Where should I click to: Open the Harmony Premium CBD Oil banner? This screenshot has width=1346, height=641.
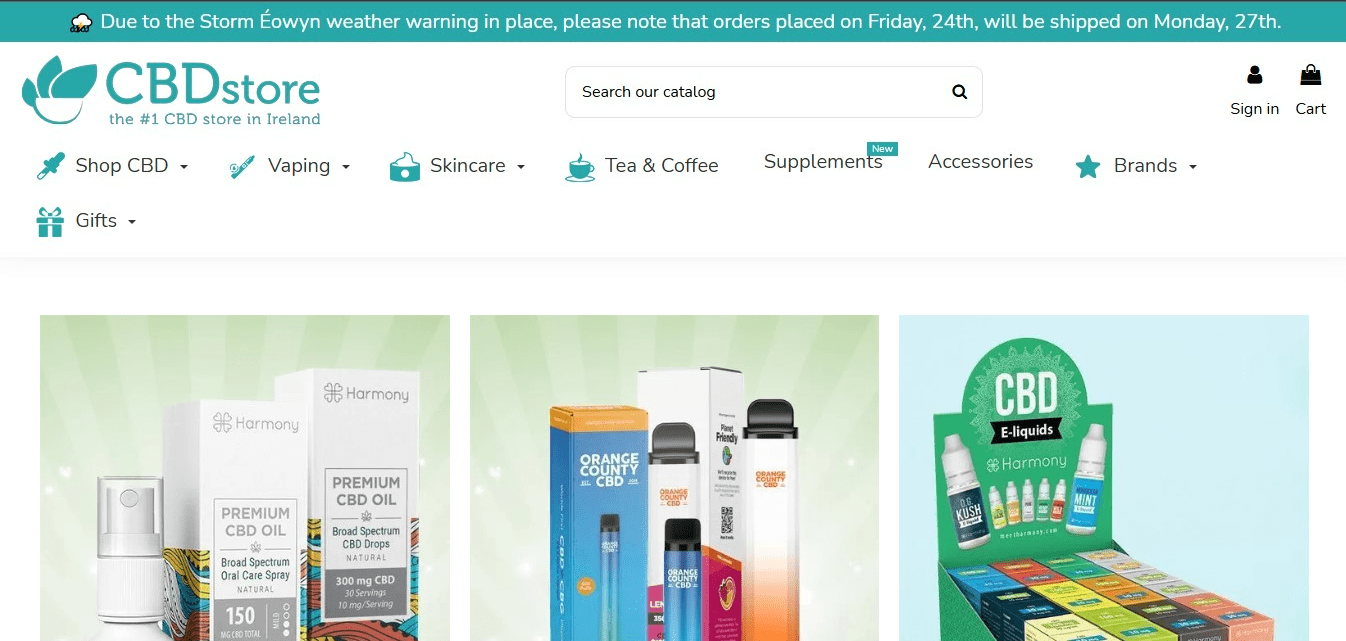coord(245,478)
